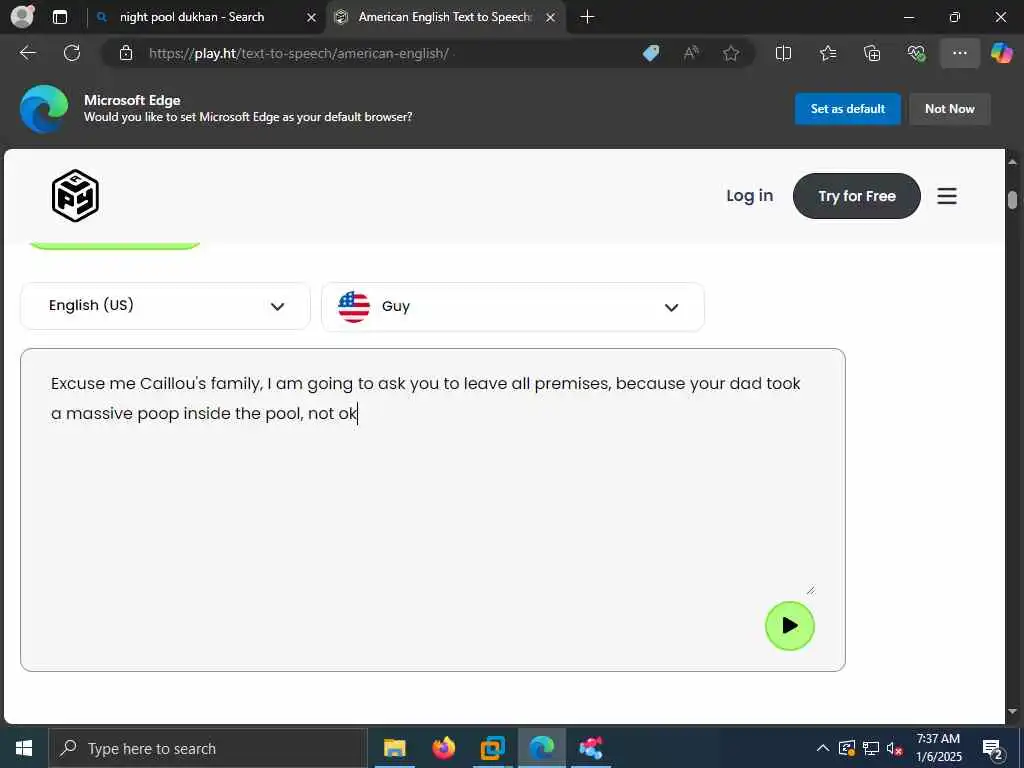Open the Windows Start menu
The height and width of the screenshot is (768, 1024).
[24, 748]
